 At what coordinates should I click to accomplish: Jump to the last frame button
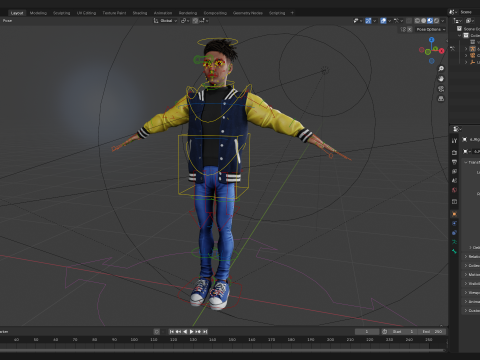[205, 332]
